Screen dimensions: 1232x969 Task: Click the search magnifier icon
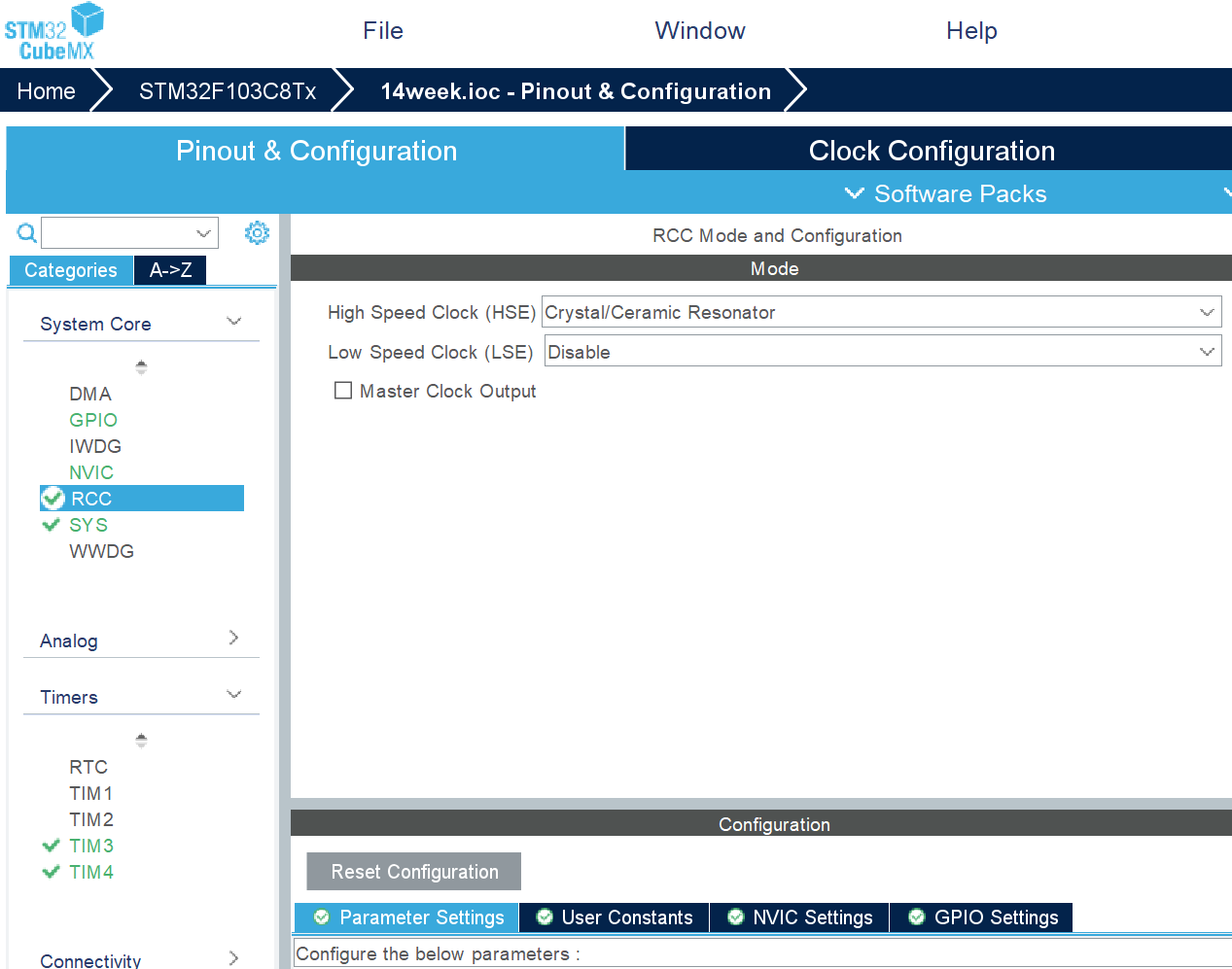[x=27, y=233]
